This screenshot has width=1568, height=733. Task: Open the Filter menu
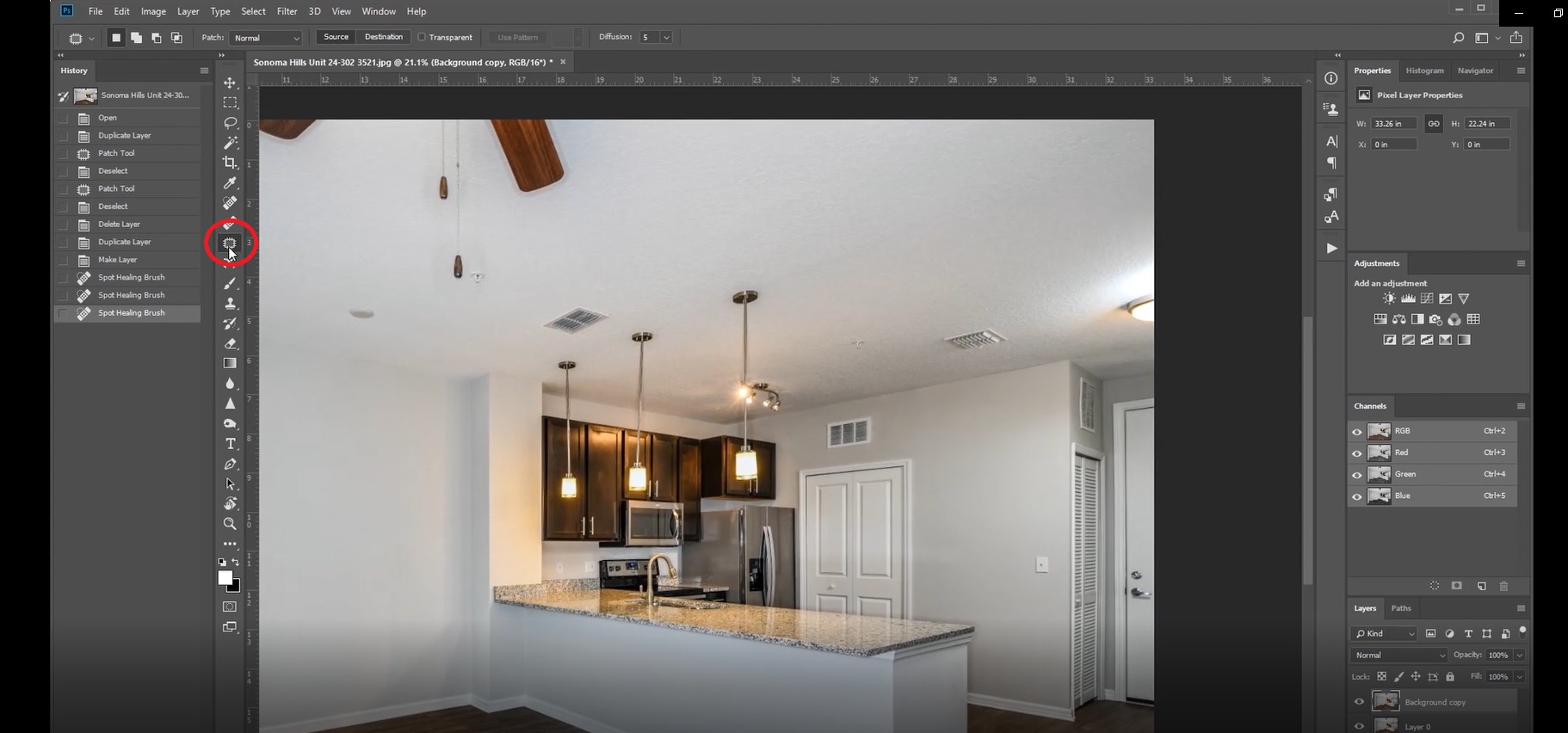287,11
